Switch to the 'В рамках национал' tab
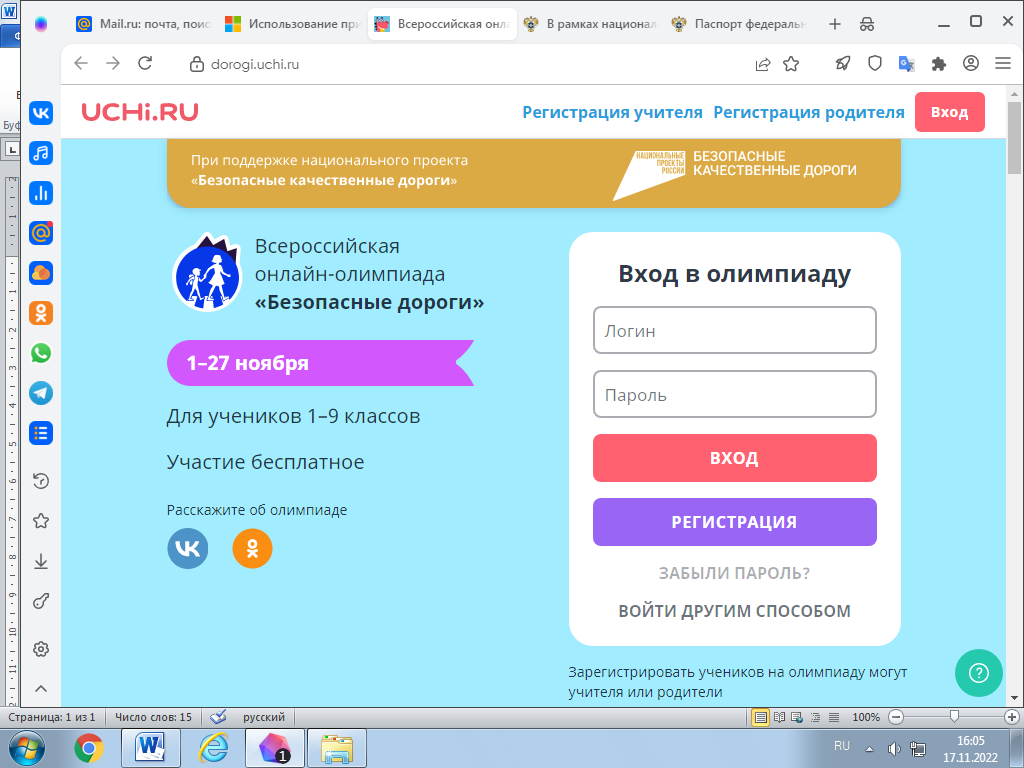 [x=591, y=24]
